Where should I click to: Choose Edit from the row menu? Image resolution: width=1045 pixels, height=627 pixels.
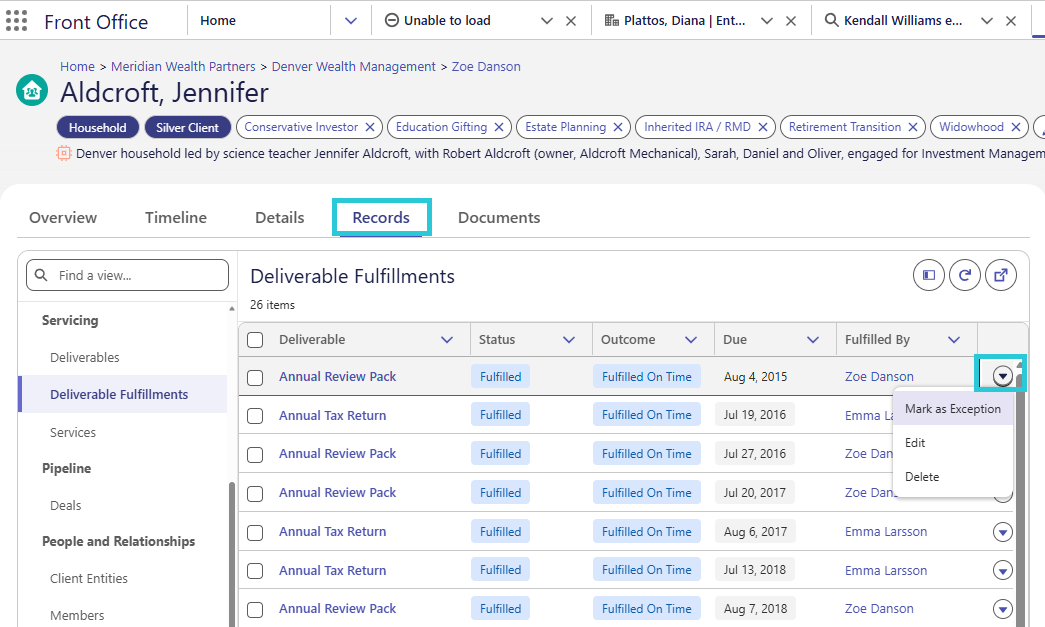point(952,442)
